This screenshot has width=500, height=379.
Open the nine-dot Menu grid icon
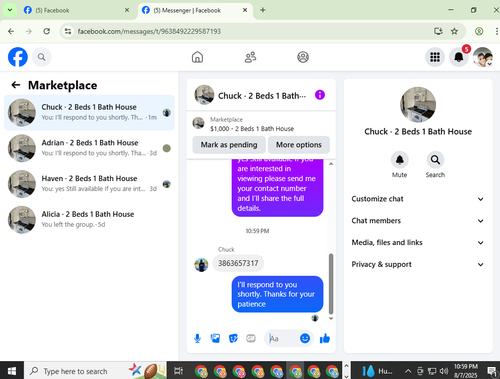point(435,57)
